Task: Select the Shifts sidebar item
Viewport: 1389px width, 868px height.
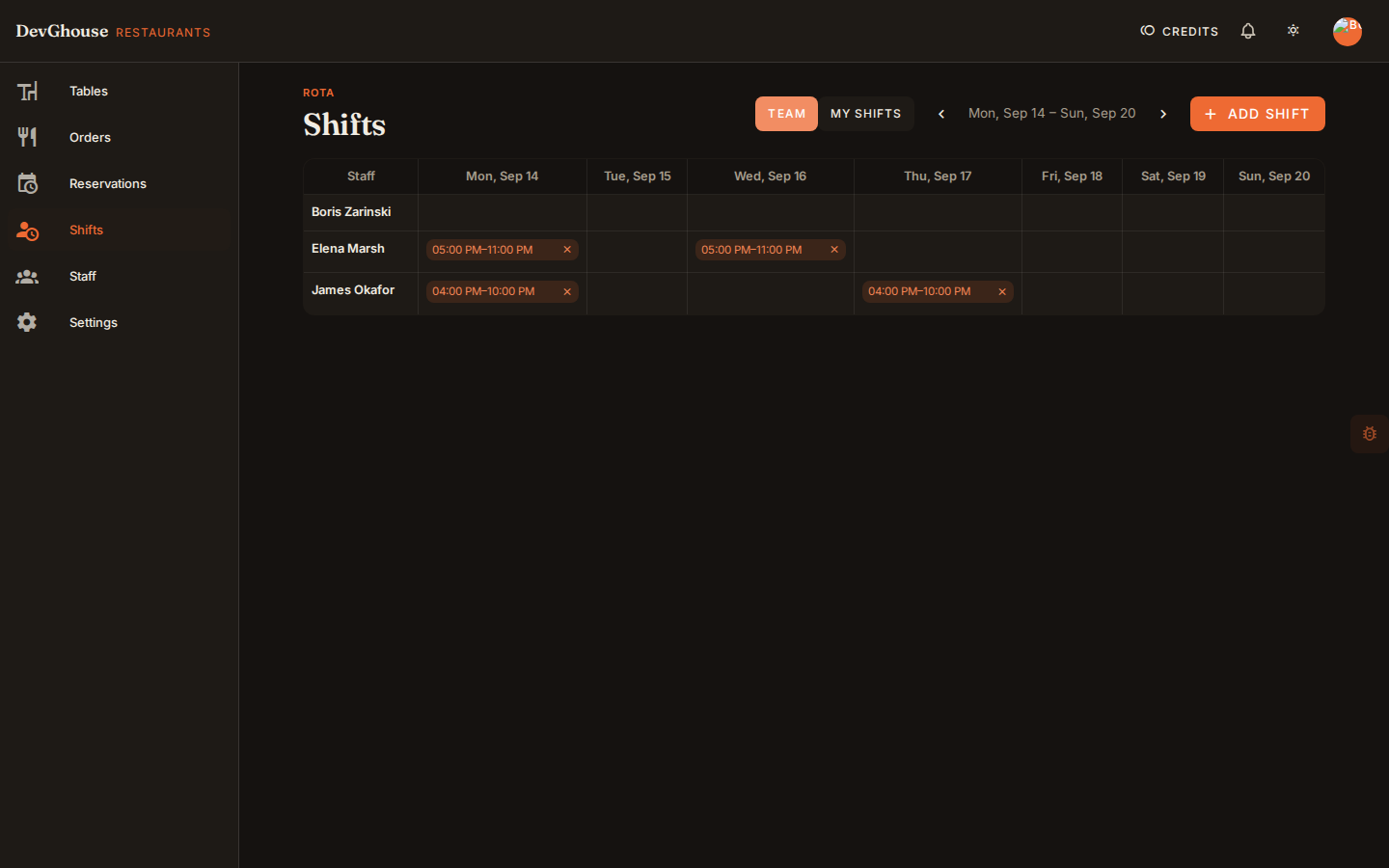Action: 120,230
